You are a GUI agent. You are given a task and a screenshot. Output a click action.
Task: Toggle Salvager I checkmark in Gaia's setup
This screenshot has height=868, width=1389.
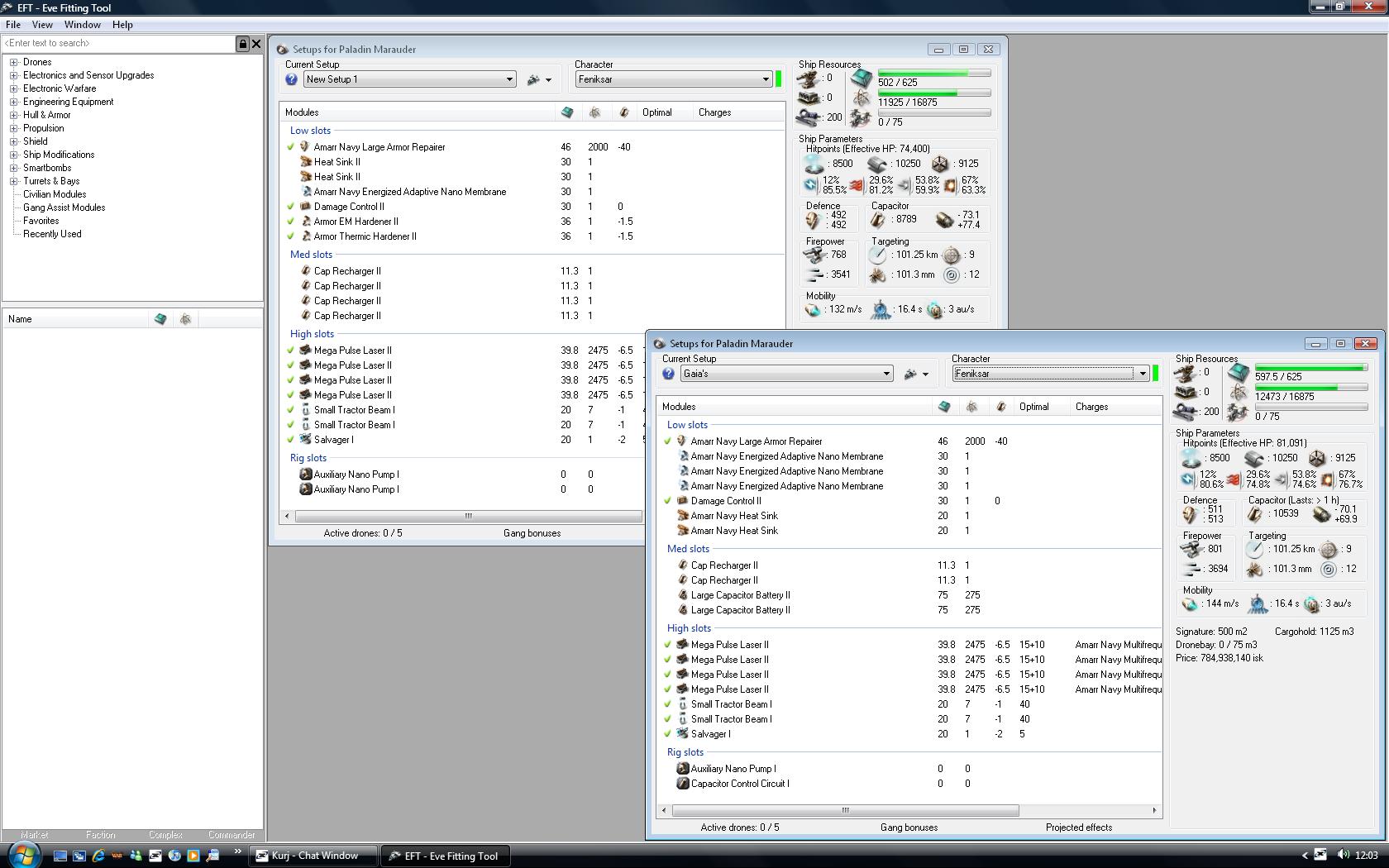(668, 734)
